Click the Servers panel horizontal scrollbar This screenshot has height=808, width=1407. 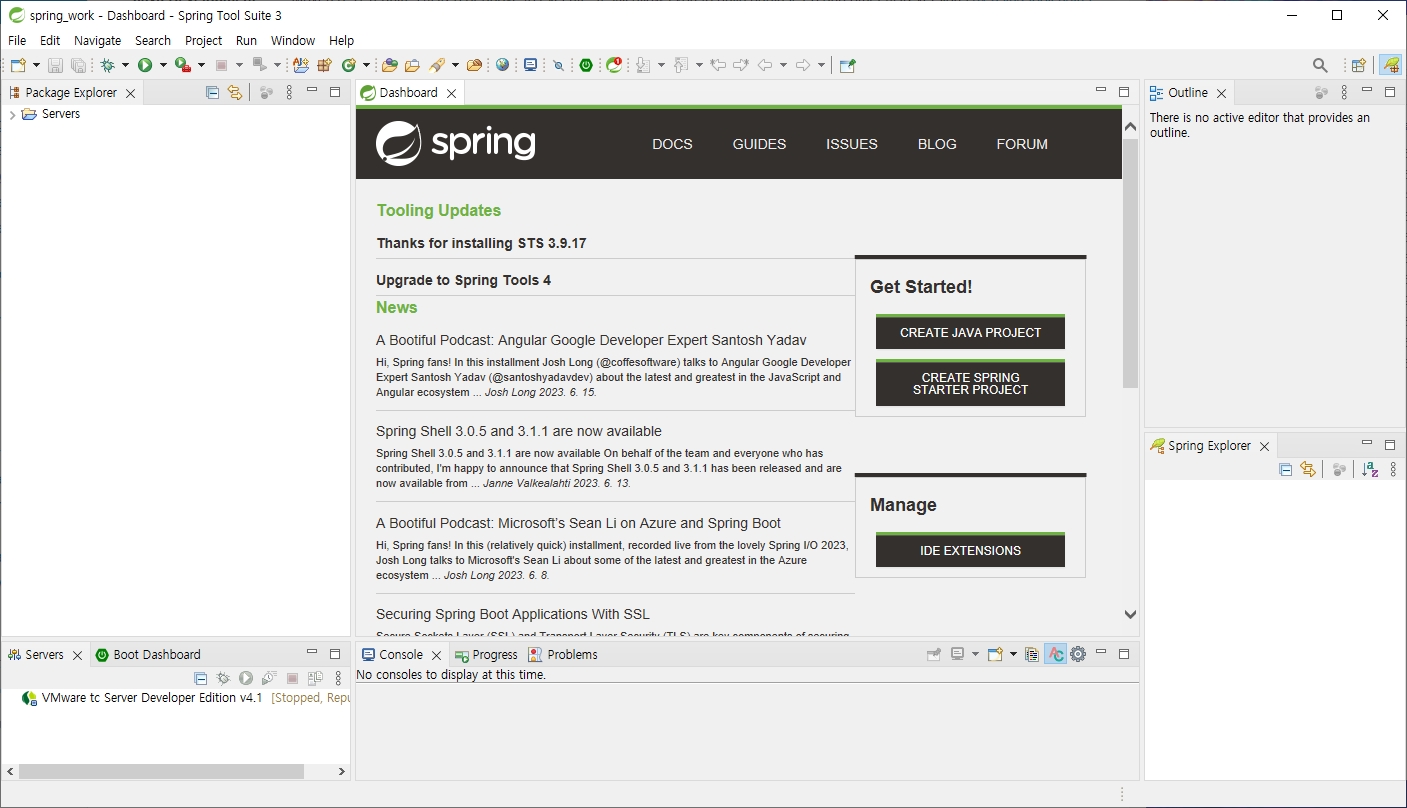pos(161,772)
